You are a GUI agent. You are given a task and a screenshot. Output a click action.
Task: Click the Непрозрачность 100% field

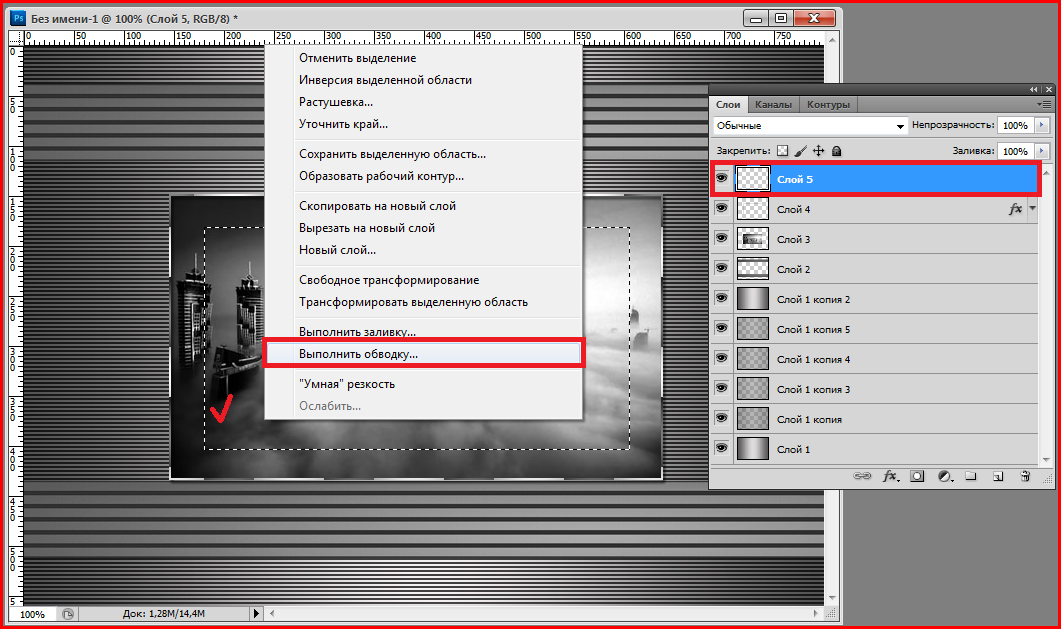click(1015, 125)
